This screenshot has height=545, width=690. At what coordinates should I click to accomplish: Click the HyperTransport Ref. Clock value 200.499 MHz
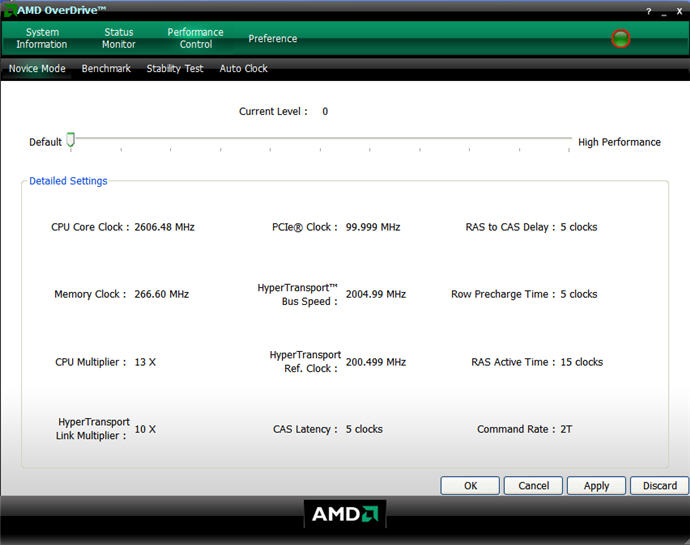(376, 362)
